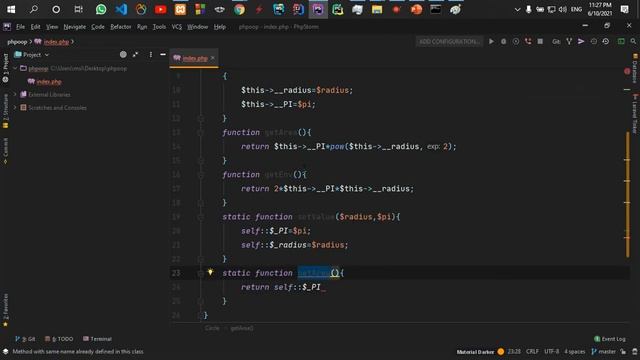Click the green Run play icon
This screenshot has width=640, height=360.
[491, 42]
